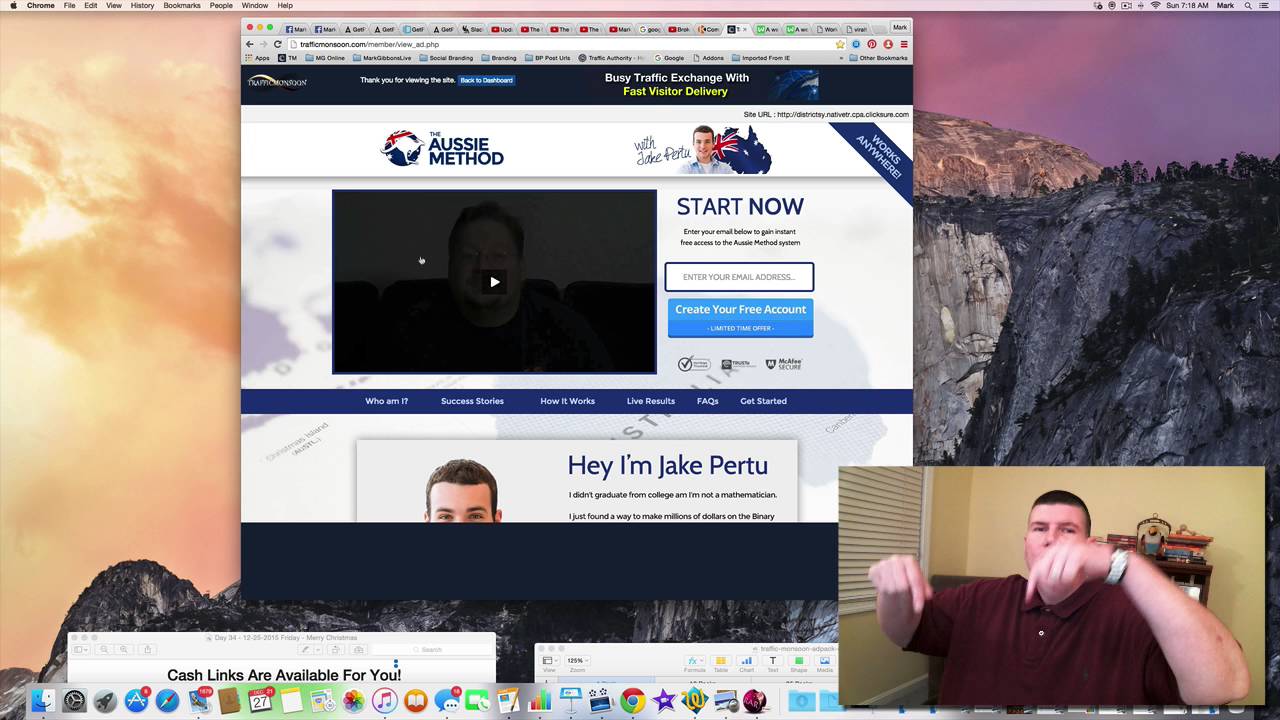Switch to the viral browser tab
1280x720 pixels.
(857, 29)
